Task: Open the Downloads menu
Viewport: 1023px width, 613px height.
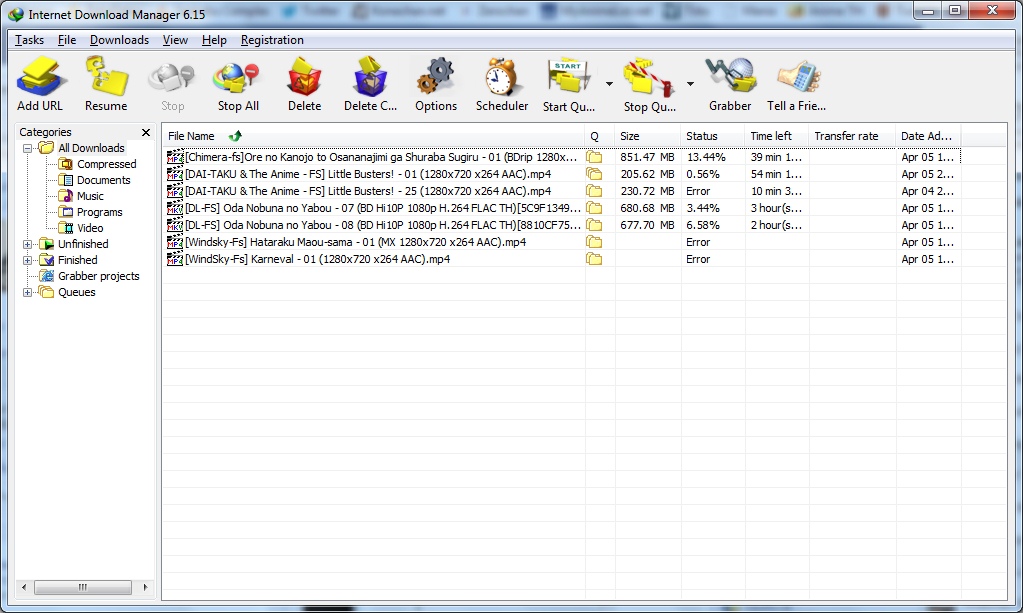Action: coord(119,40)
